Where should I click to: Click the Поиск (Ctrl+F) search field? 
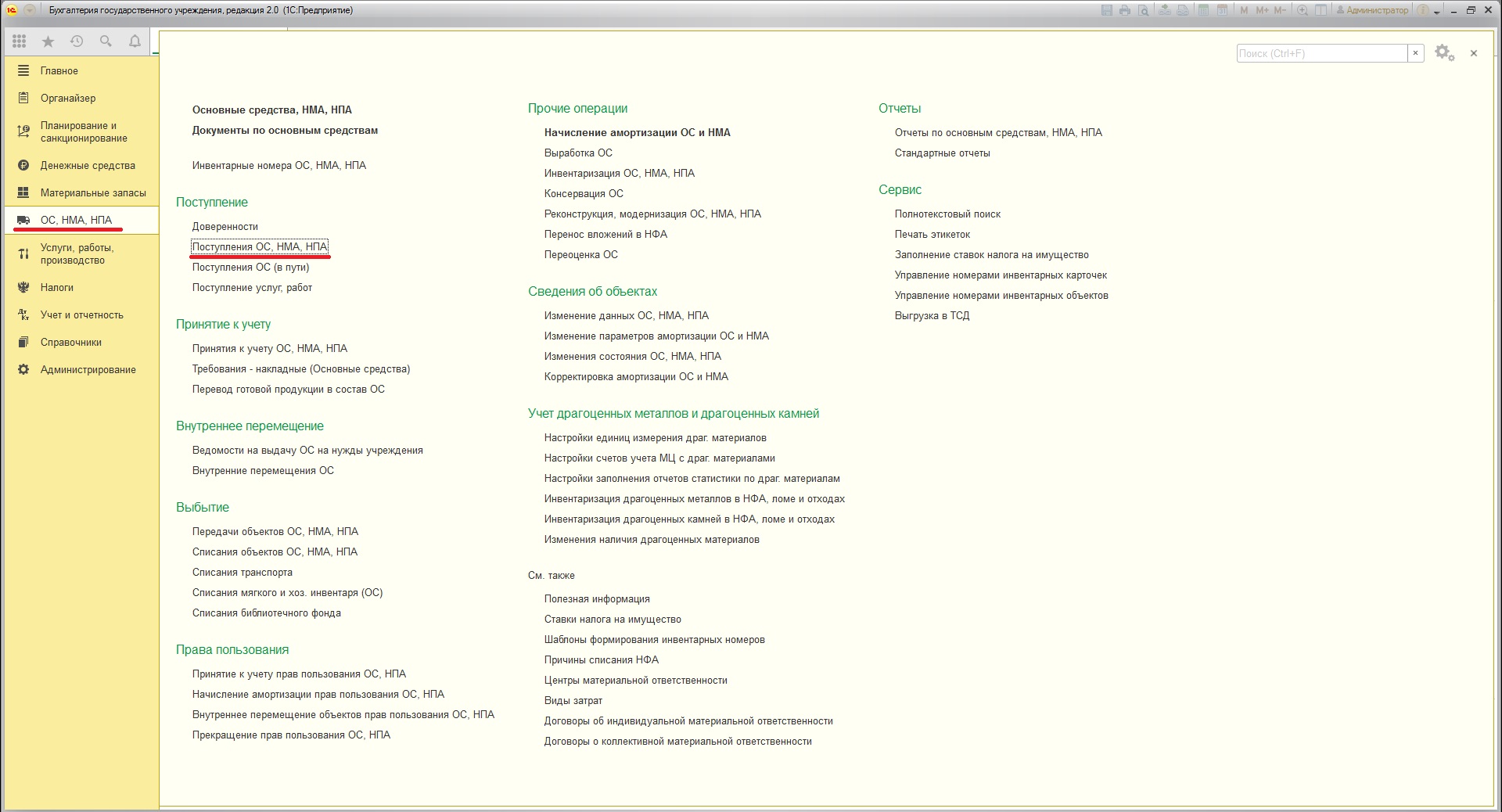coord(1322,53)
